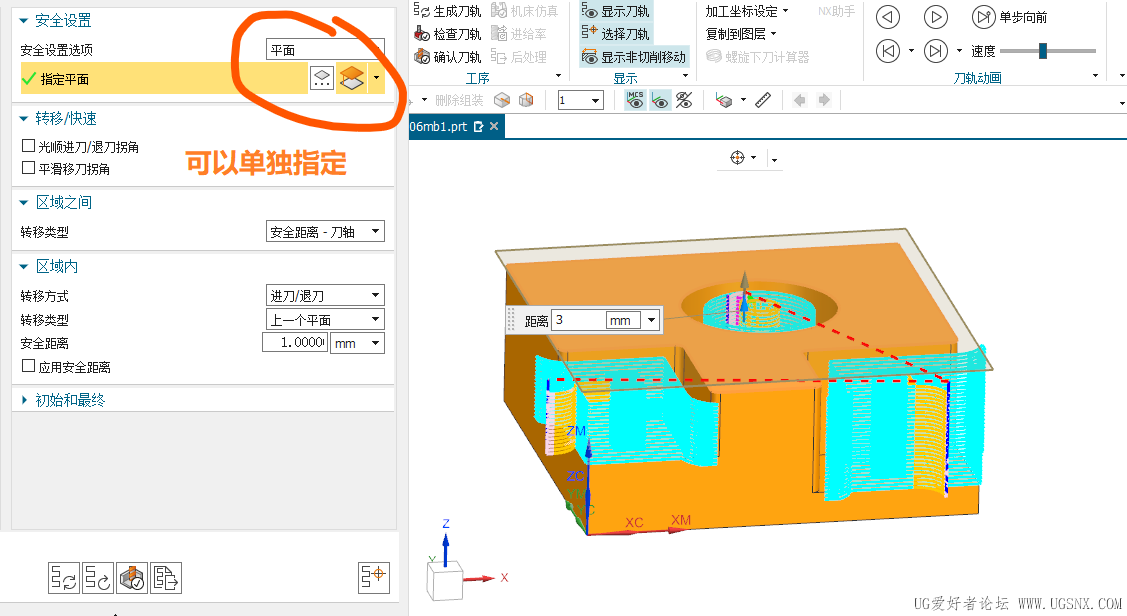Enable 光顺进刀/退刀拐角 checkbox

tap(29, 146)
